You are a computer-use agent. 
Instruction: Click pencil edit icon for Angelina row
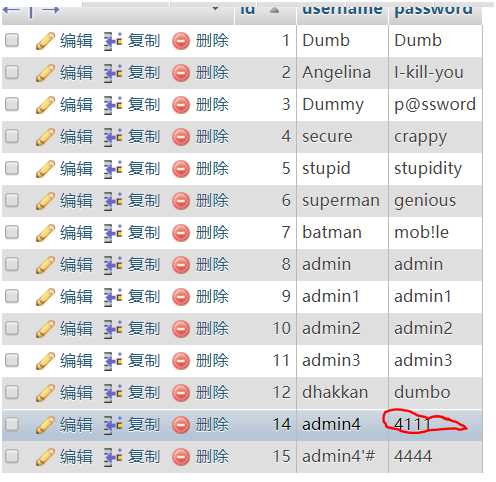(45, 73)
